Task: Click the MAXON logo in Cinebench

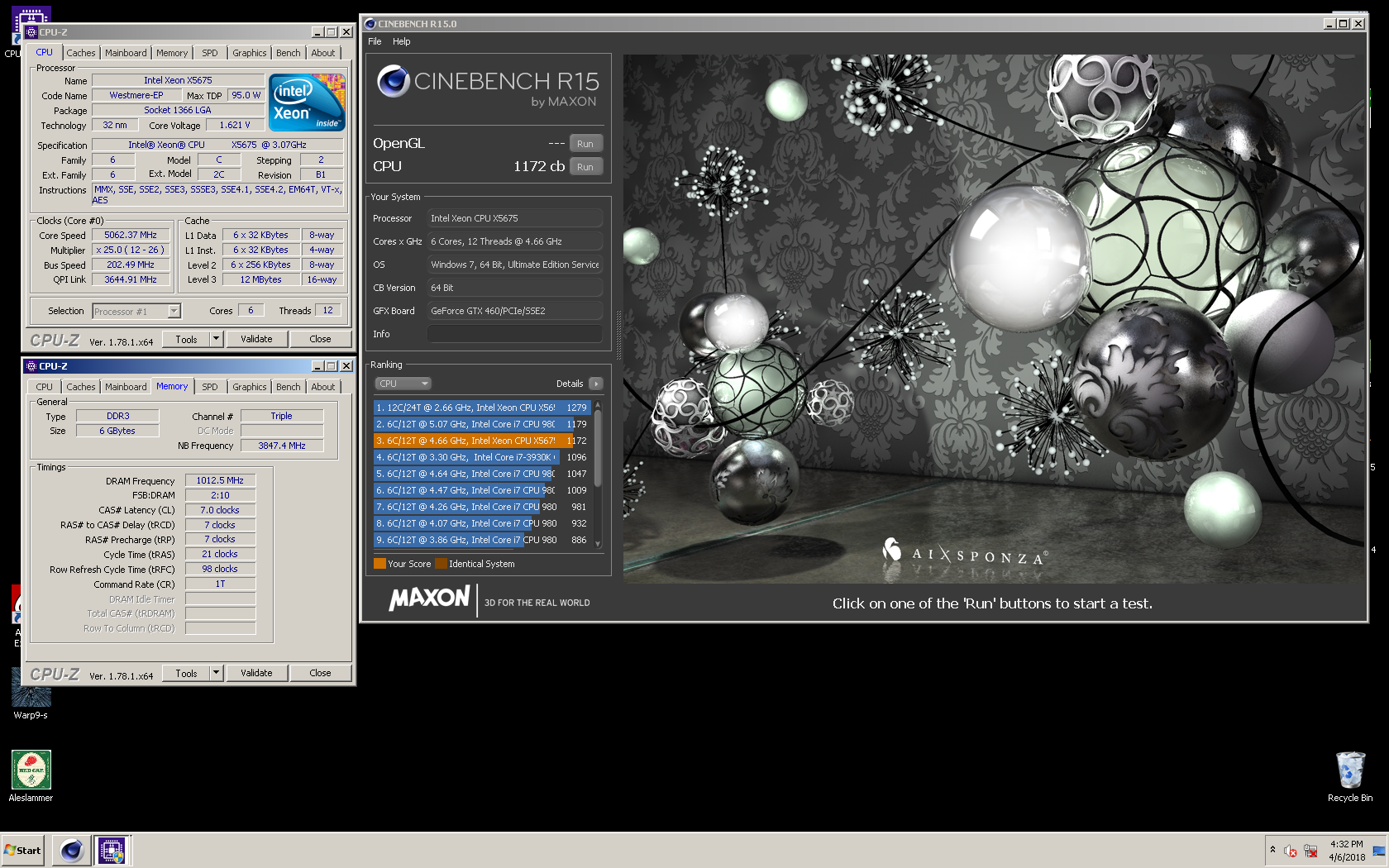Action: pyautogui.click(x=429, y=598)
